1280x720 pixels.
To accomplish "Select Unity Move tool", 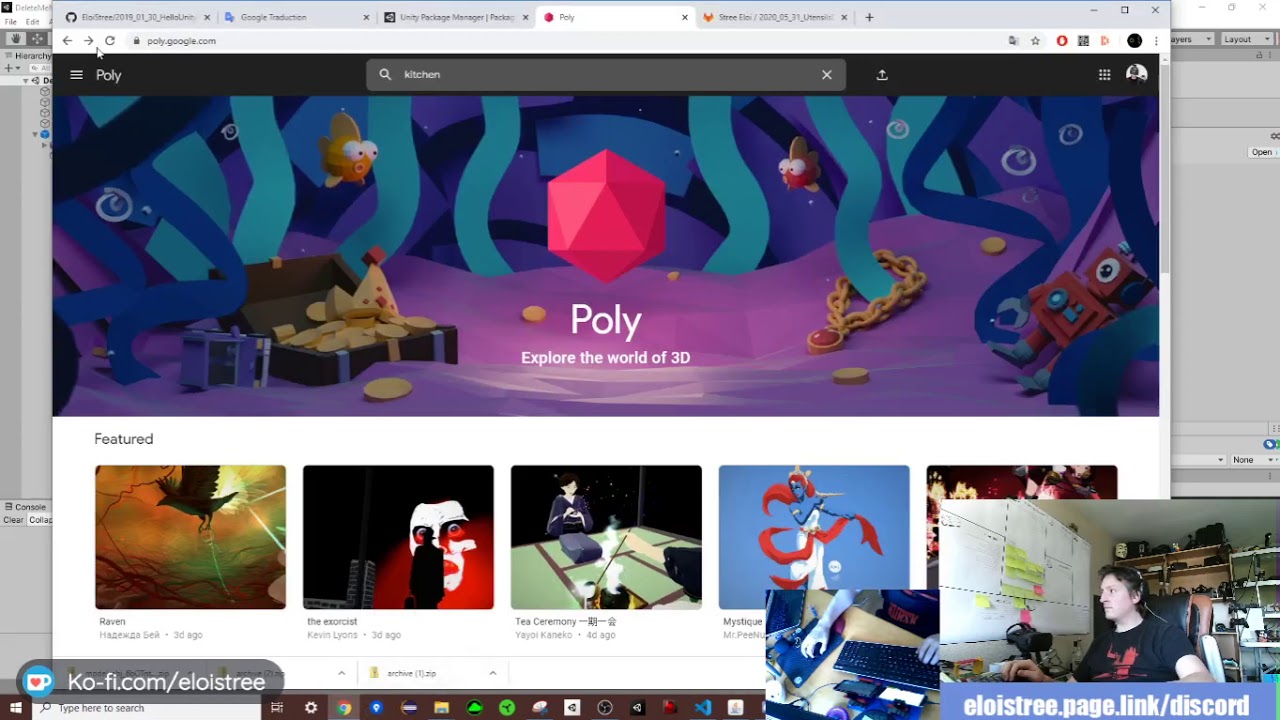I will [x=38, y=38].
